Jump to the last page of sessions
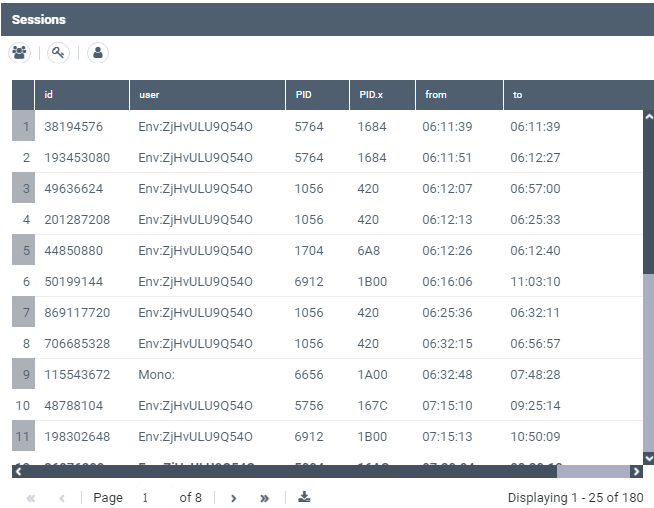Image resolution: width=654 pixels, height=508 pixels. (264, 497)
